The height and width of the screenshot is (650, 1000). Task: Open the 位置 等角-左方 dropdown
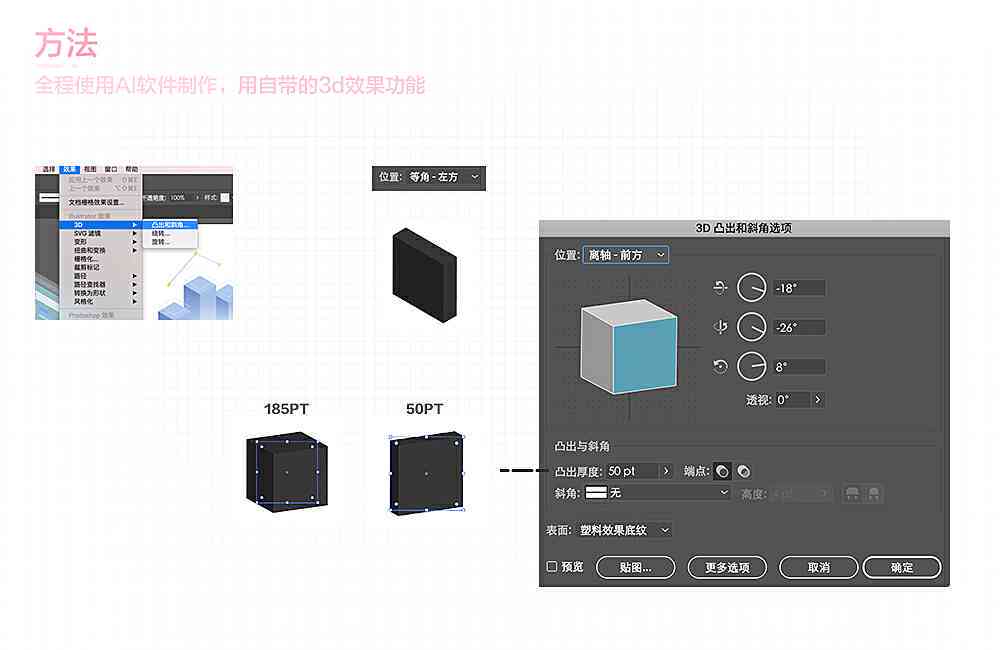pos(444,177)
